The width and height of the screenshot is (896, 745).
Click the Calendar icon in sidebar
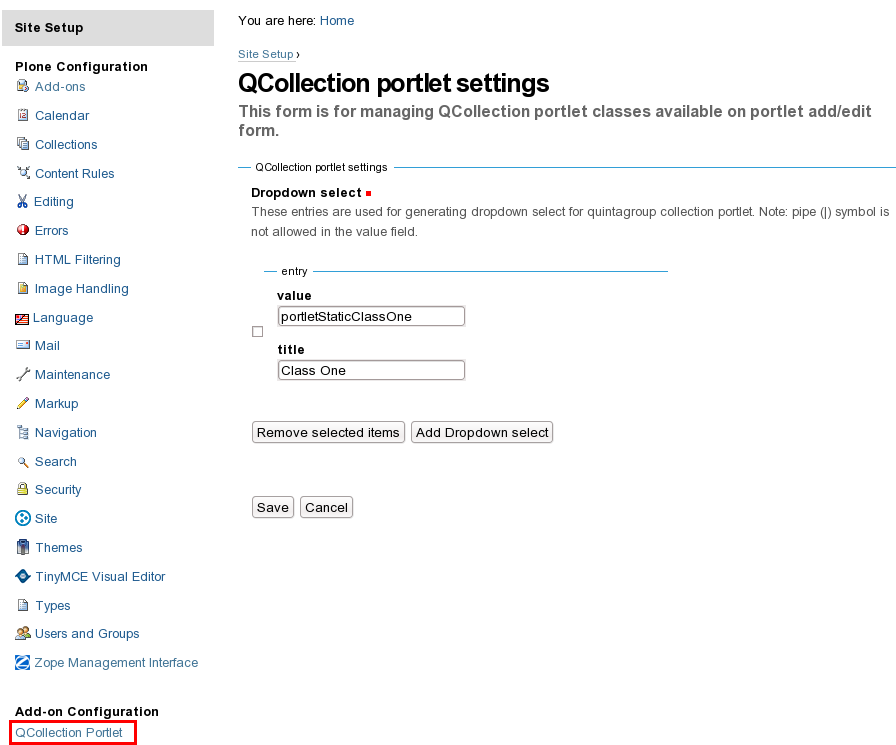[23, 116]
